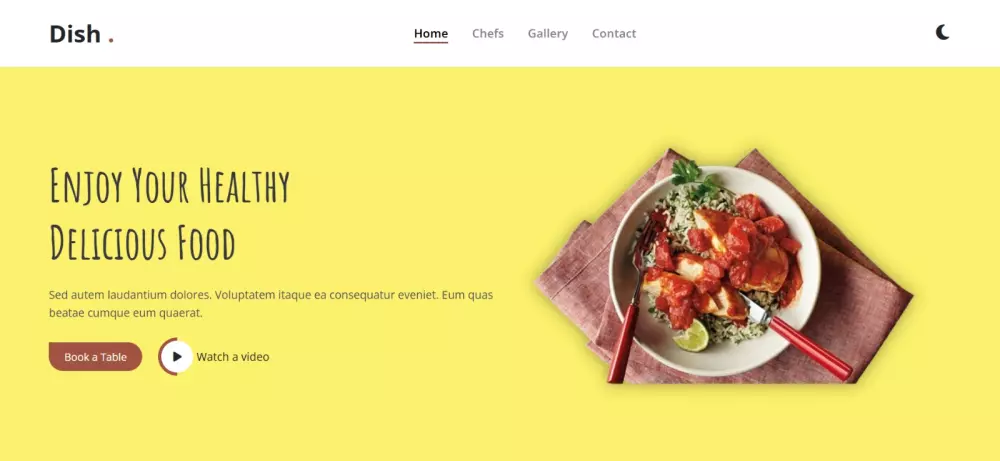Click the green parsley garnish on the dish
The image size is (1000, 461).
click(694, 177)
